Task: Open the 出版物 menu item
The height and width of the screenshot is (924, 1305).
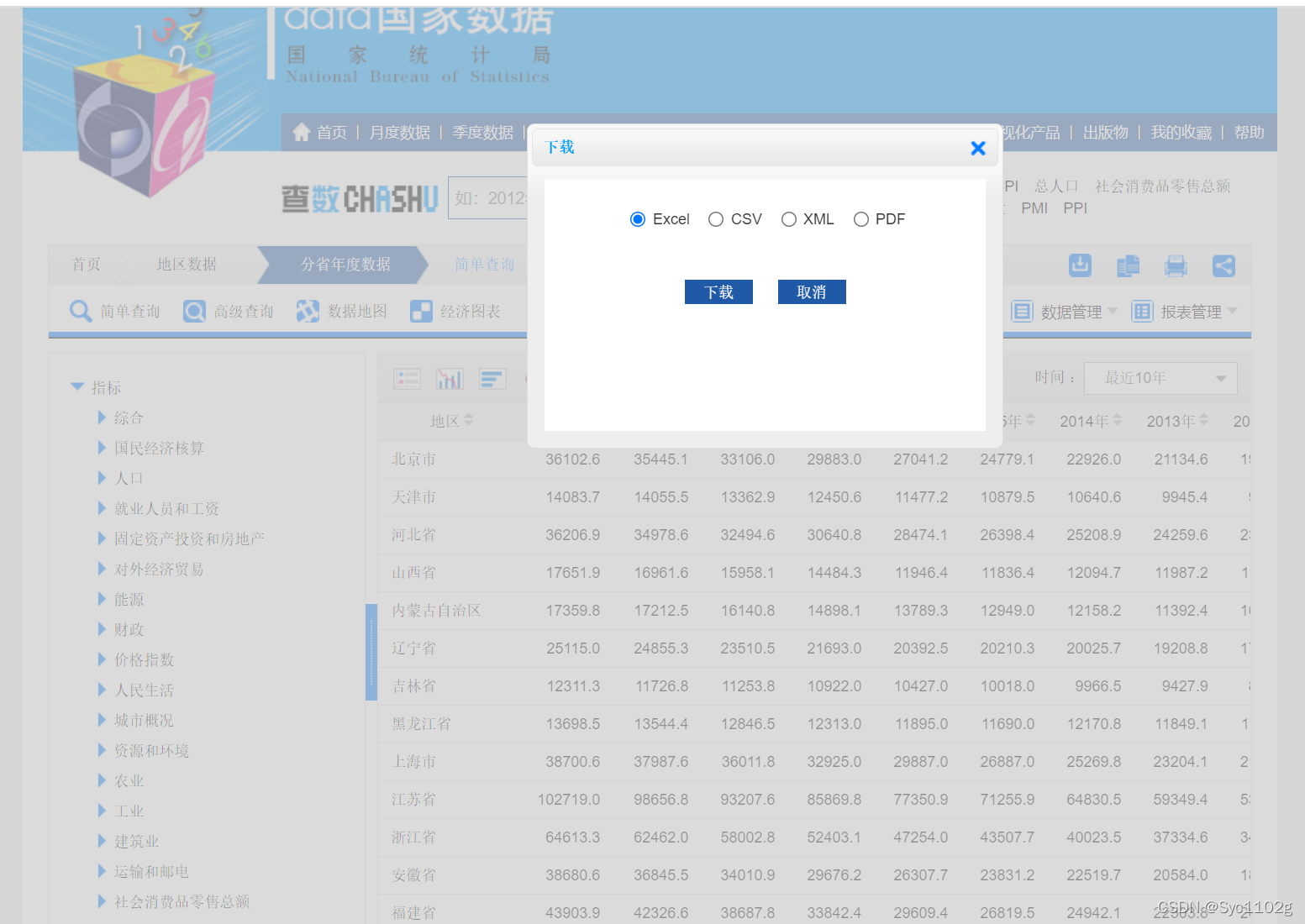Action: point(1106,133)
